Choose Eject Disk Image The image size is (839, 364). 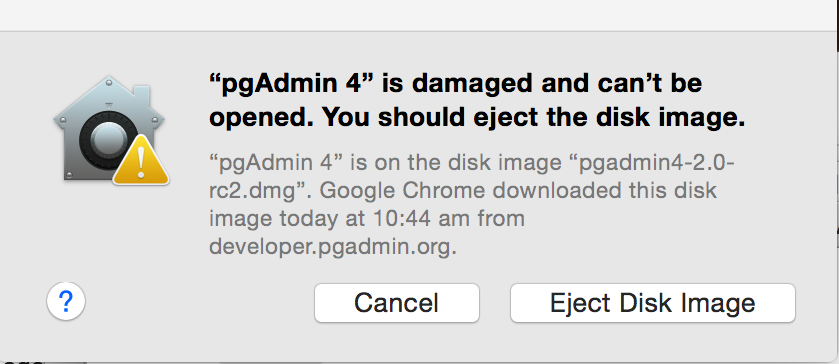click(653, 303)
